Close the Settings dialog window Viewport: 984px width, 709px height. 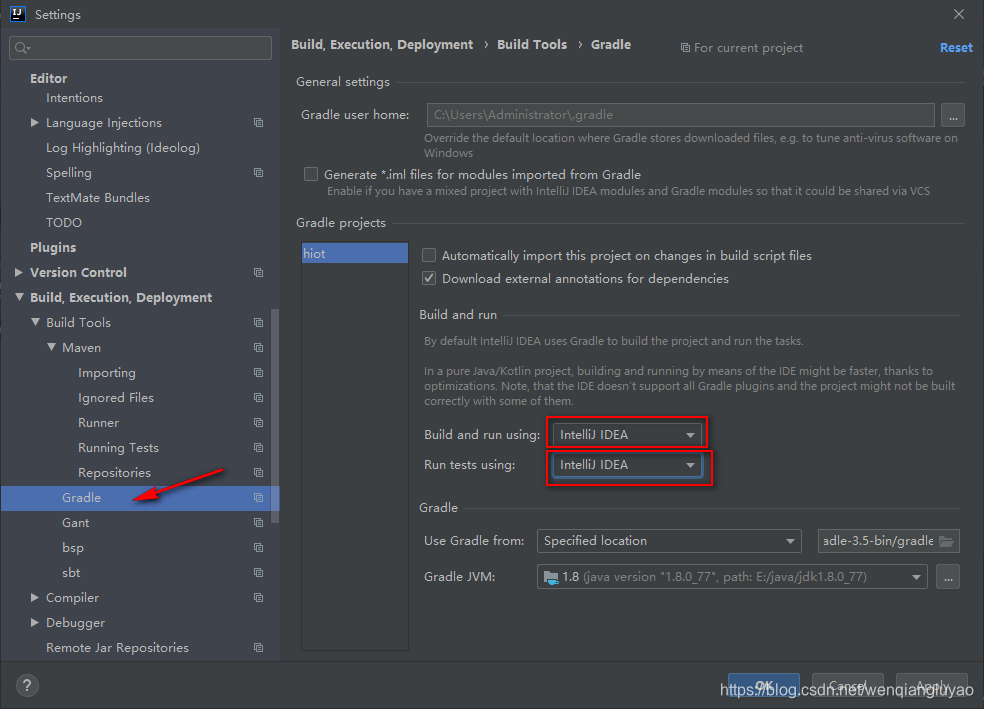tap(959, 14)
